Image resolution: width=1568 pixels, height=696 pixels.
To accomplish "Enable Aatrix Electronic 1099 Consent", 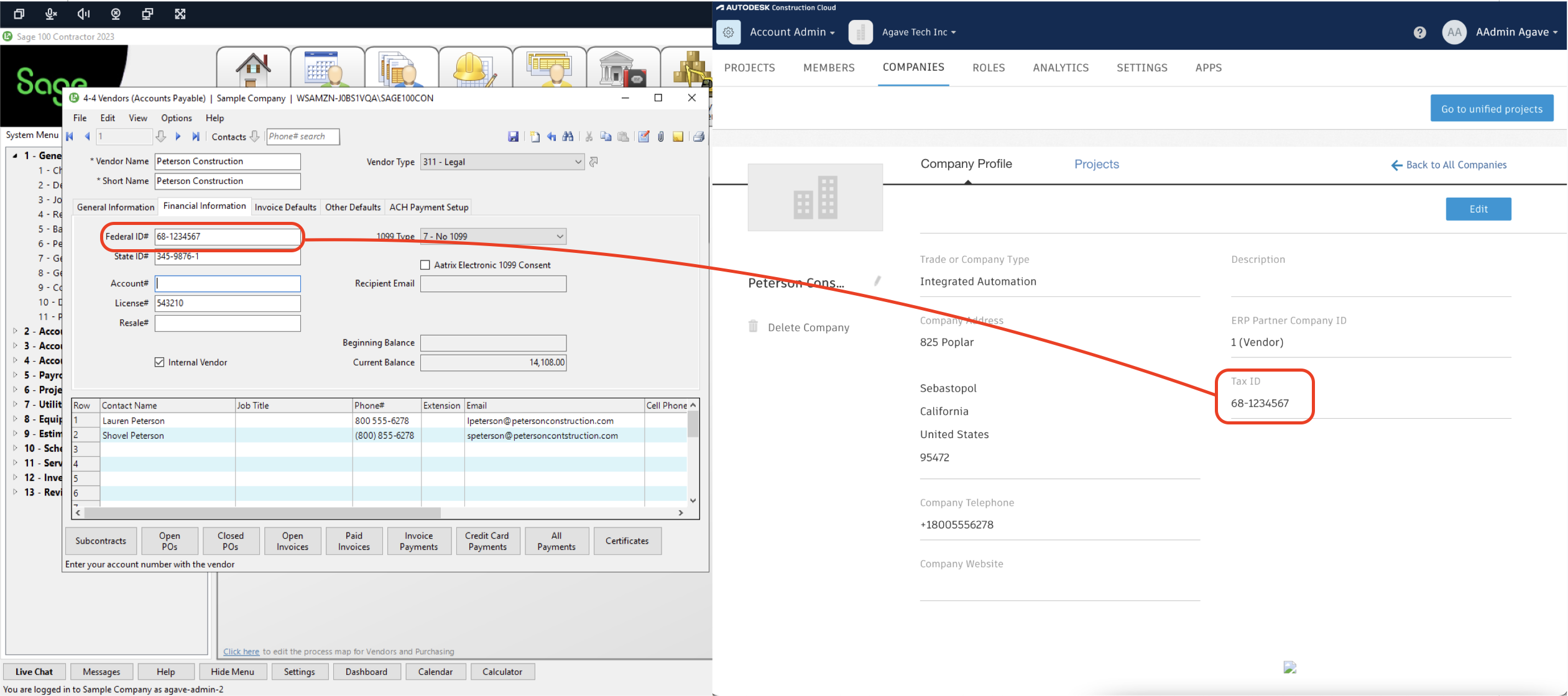I will click(x=425, y=264).
